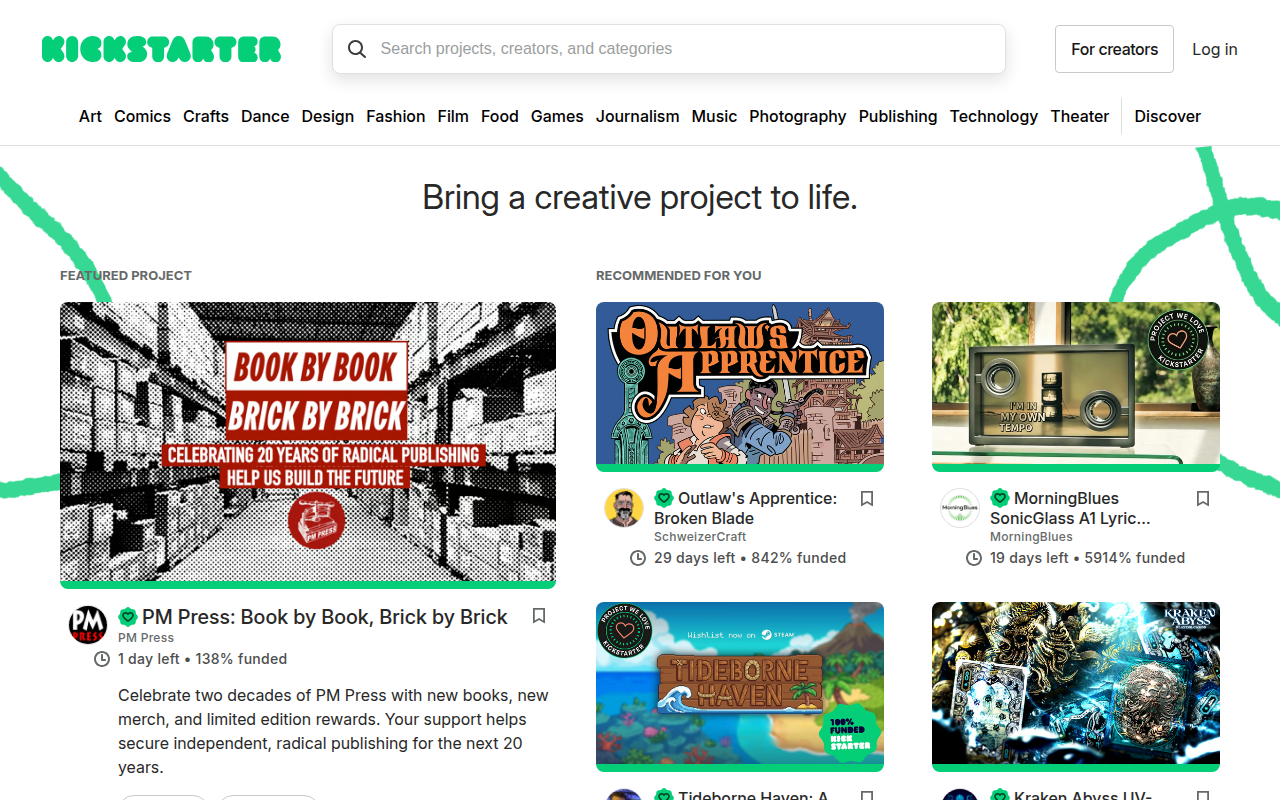Screen dimensions: 1280x800
Task: Select the Theater category
Action: (x=1080, y=116)
